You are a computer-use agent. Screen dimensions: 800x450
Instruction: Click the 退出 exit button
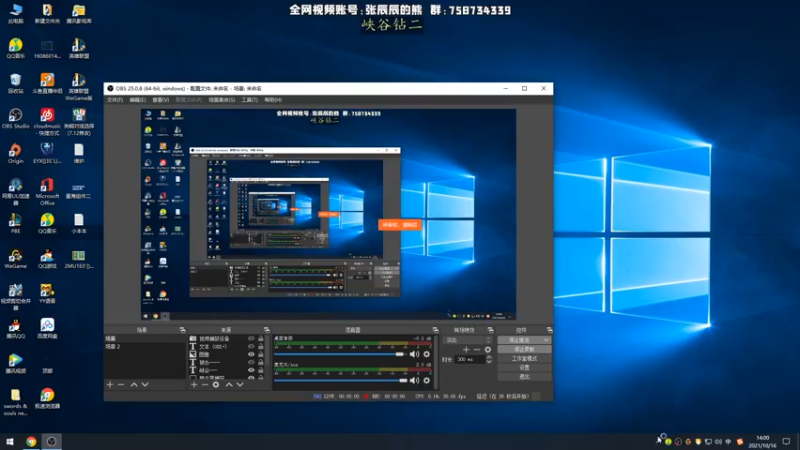pos(524,377)
